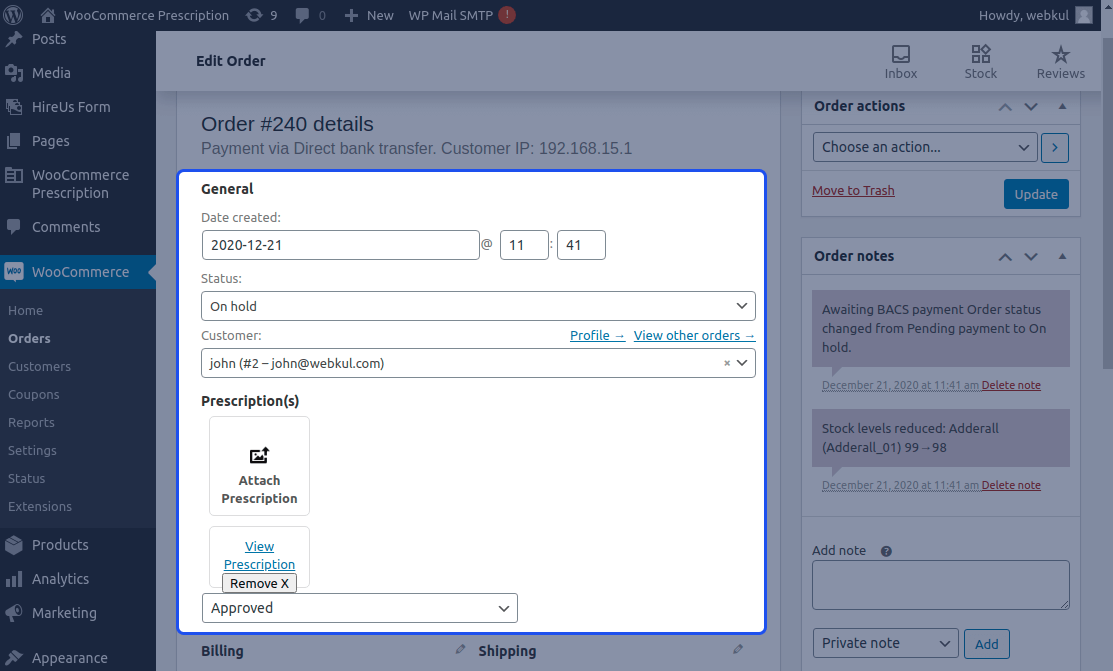Open the webkul user avatar
1113x671 pixels.
1084,15
